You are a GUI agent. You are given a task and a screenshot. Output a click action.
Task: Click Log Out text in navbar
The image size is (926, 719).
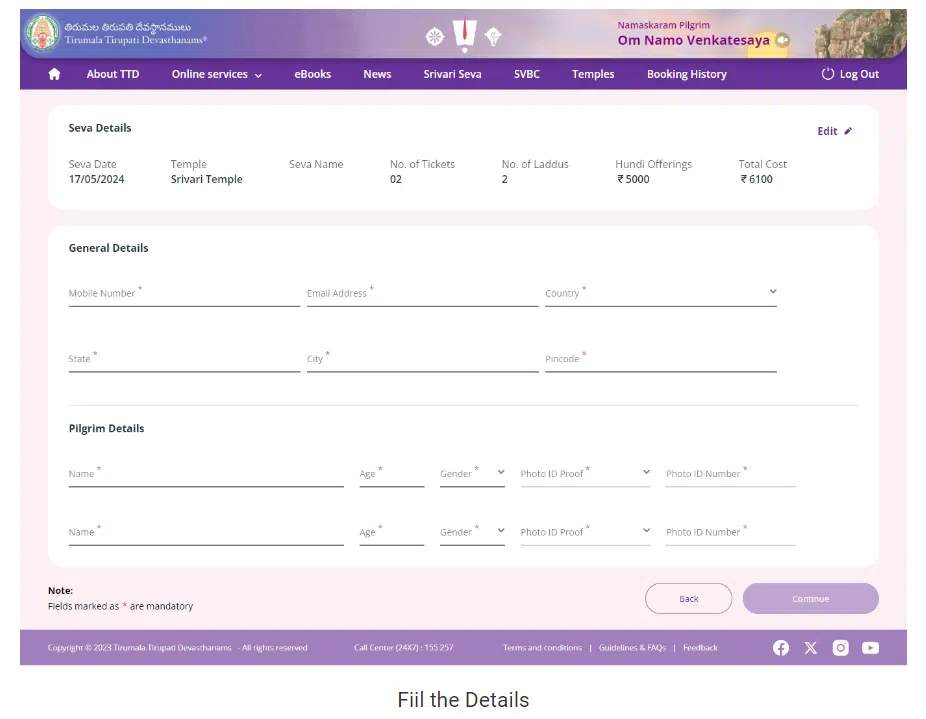(859, 74)
